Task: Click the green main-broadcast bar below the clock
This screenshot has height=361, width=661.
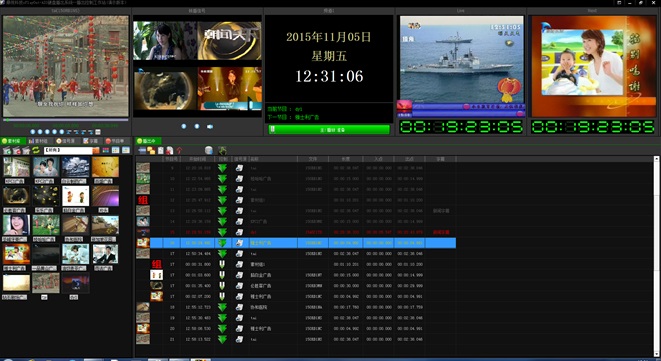Action: click(x=329, y=130)
